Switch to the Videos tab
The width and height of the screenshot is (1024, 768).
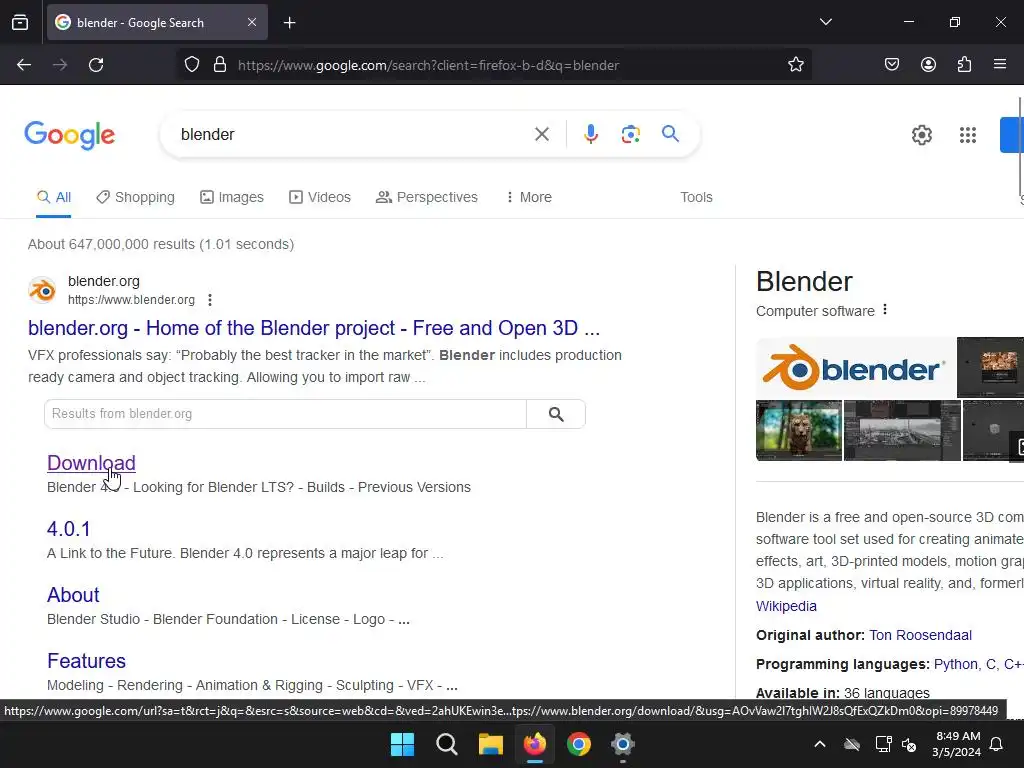tap(320, 197)
